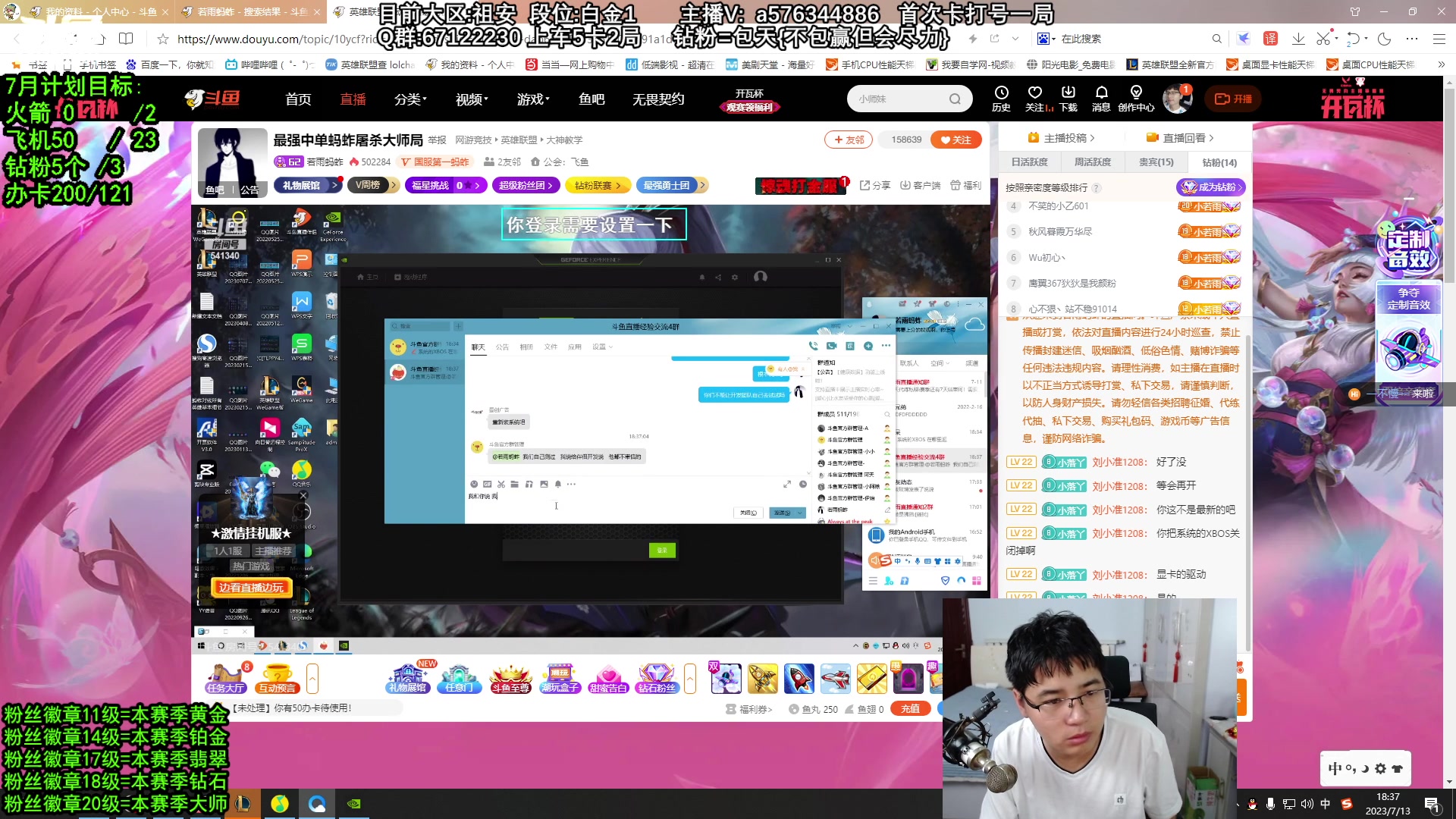Select 无畏契约 in top navigation
Screen dimensions: 1456x819
point(658,99)
